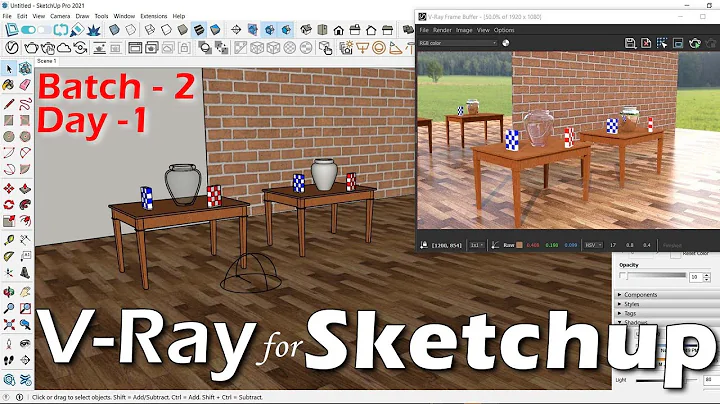Choose the Move tool with red arrows
The image size is (720, 404).
(x=9, y=188)
